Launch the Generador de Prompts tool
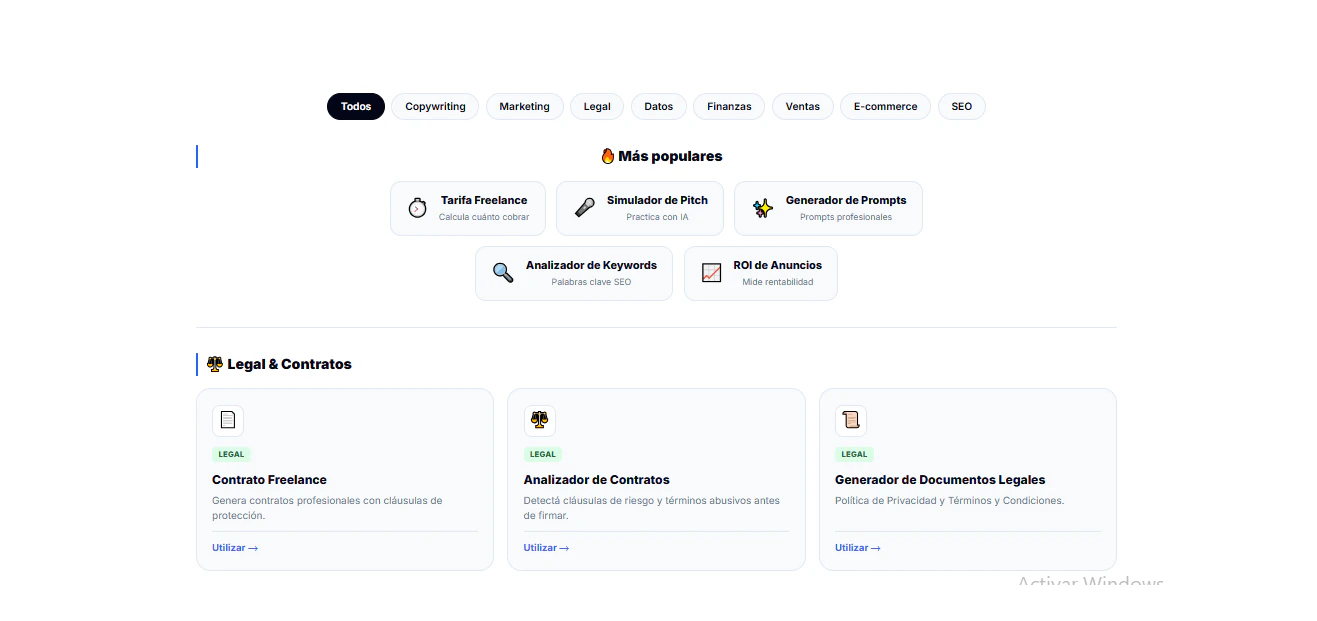 [828, 208]
